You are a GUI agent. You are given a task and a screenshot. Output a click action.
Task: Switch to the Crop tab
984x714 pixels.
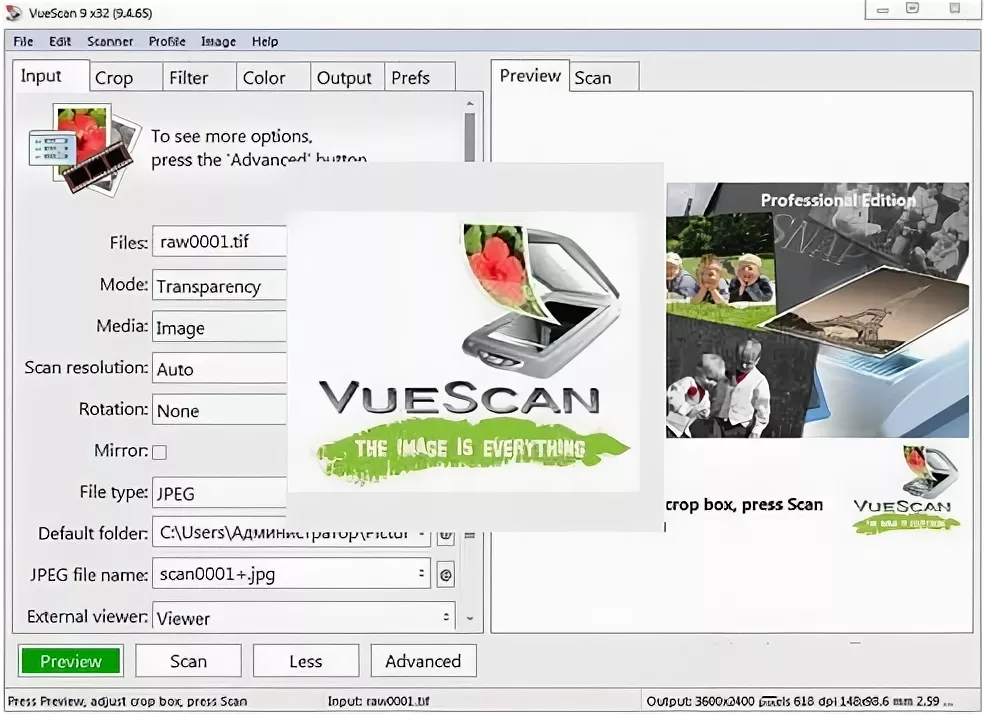point(126,78)
